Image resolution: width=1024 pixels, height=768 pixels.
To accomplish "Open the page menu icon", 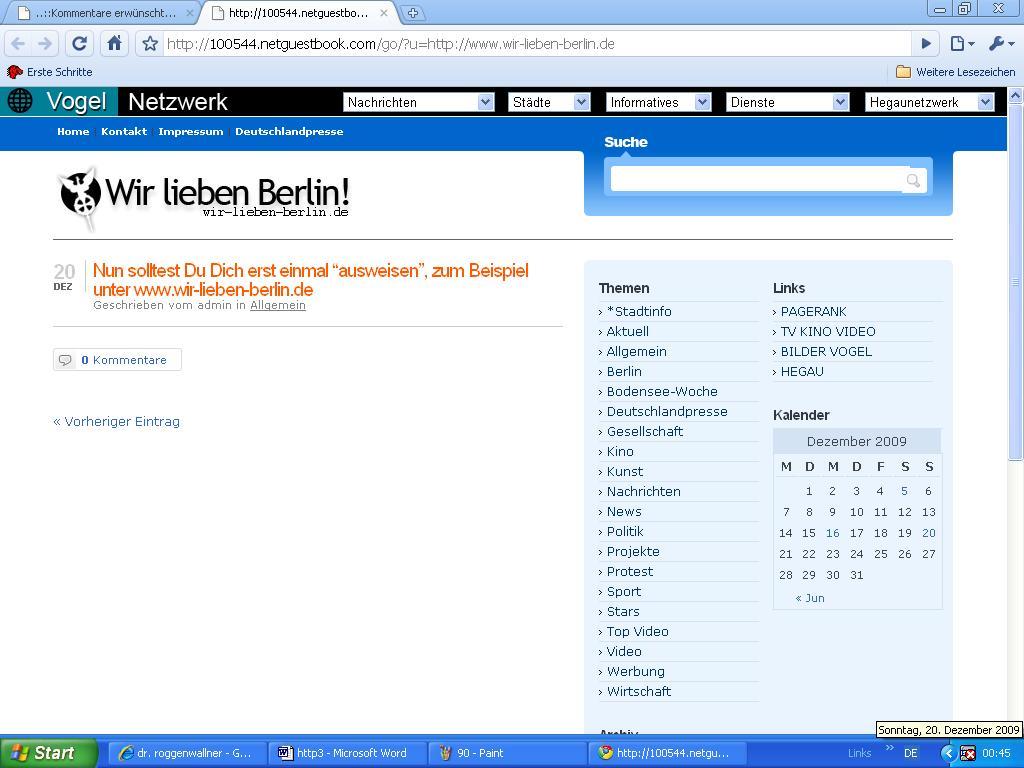I will (961, 44).
